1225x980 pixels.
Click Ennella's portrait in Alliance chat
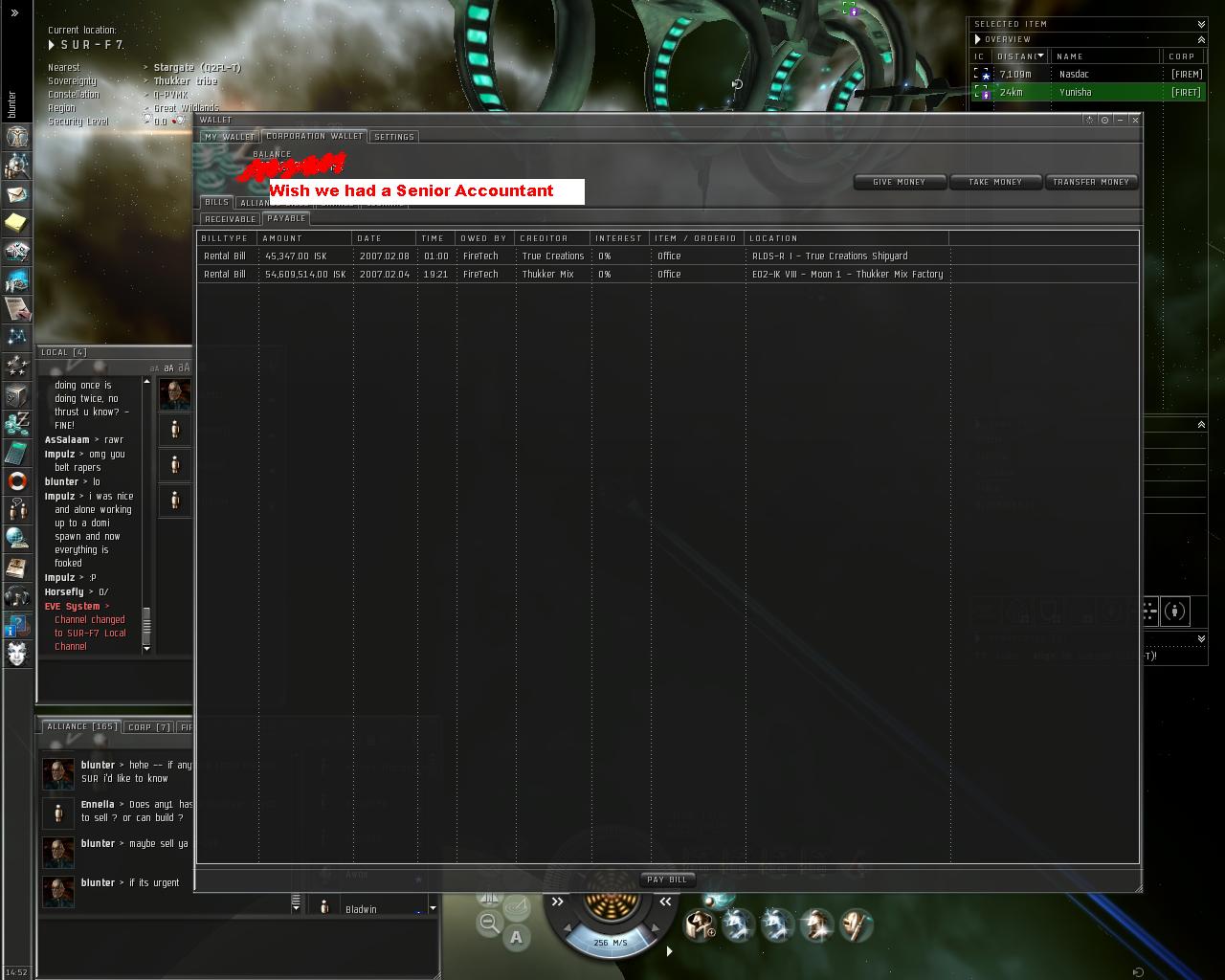58,813
